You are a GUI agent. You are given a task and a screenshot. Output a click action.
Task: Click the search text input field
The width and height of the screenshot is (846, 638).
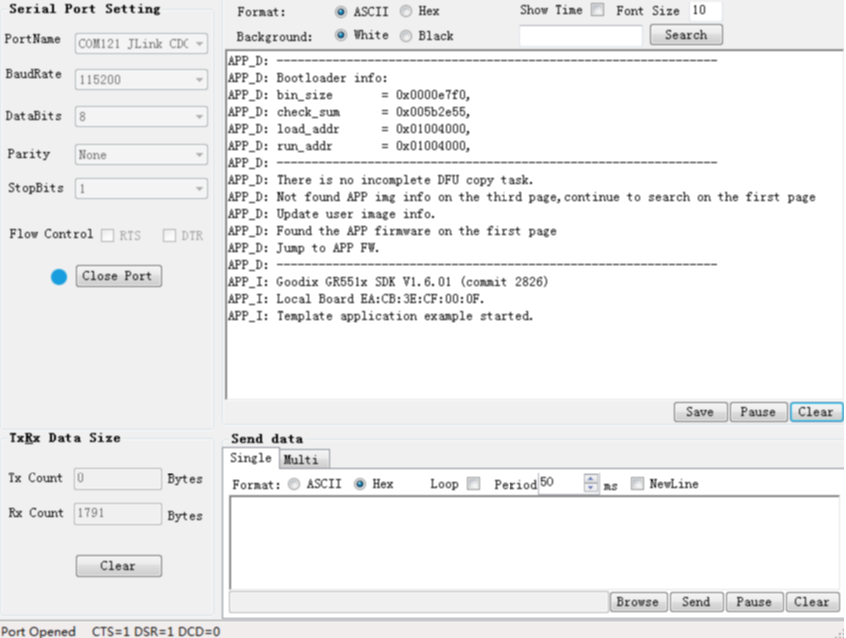[x=580, y=36]
